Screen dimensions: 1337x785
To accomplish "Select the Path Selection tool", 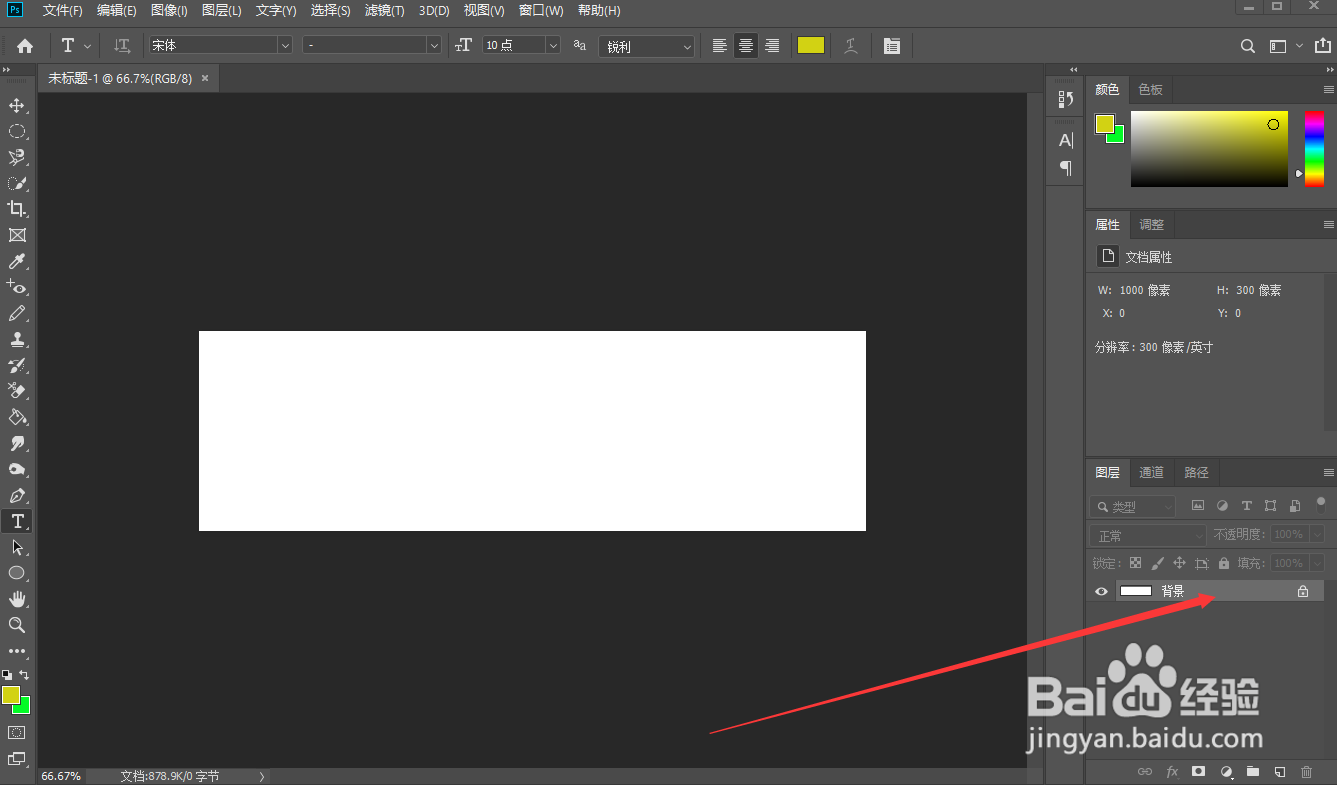I will click(17, 547).
